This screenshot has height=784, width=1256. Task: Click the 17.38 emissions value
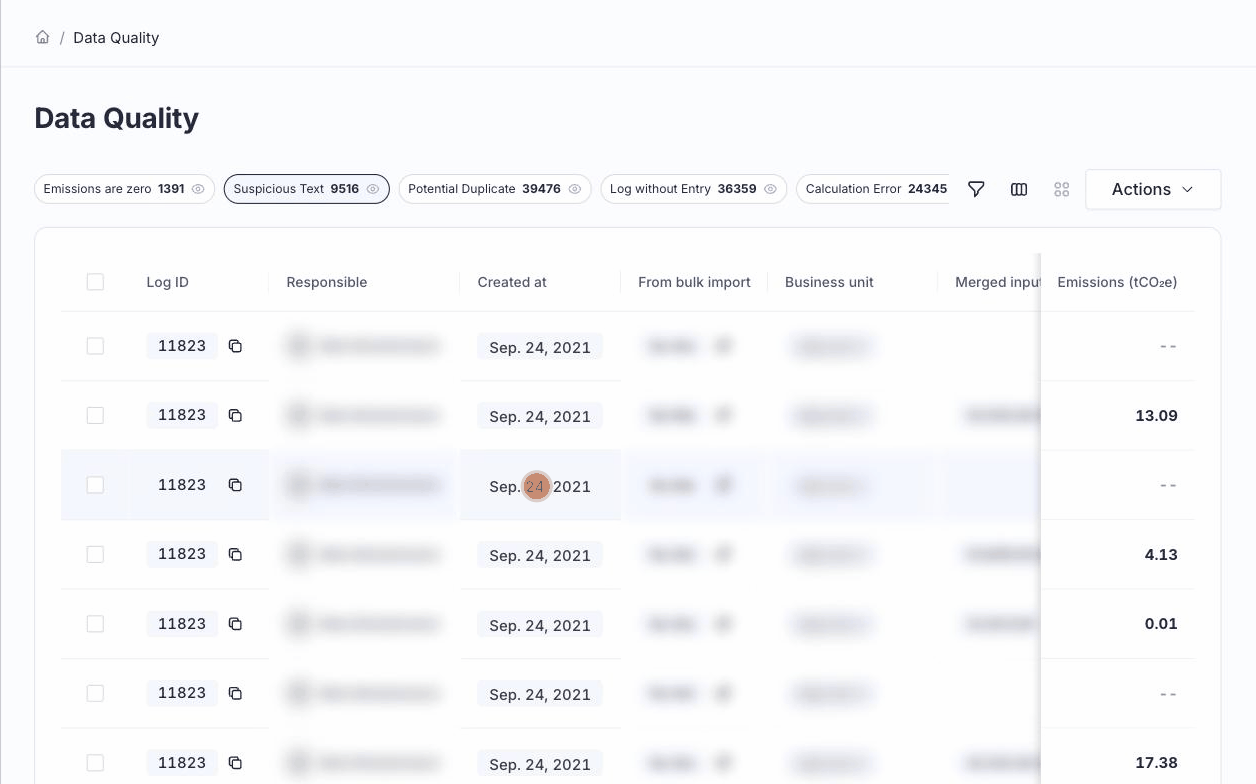(1156, 763)
